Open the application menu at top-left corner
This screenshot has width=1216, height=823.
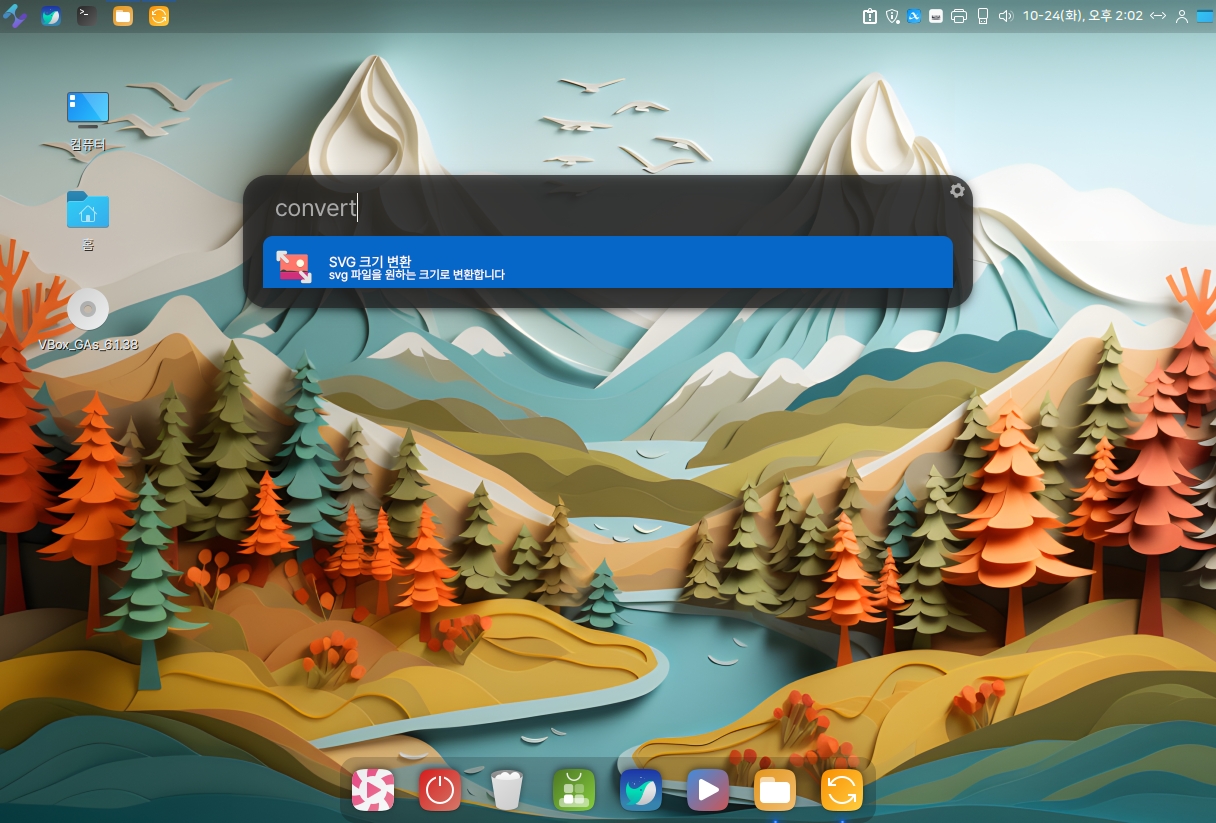pyautogui.click(x=15, y=16)
